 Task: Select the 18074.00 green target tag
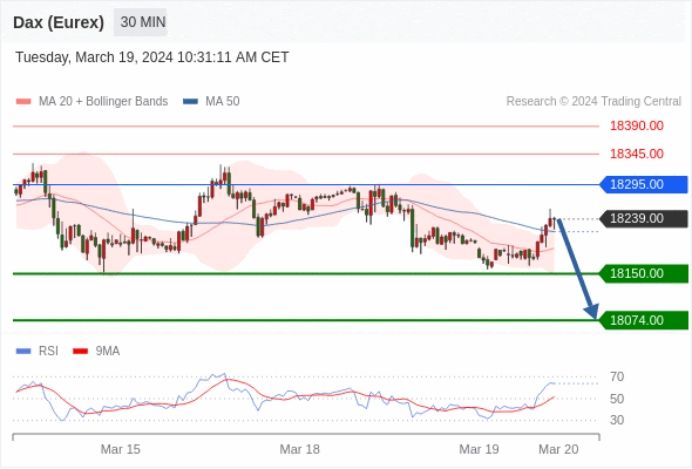(644, 320)
